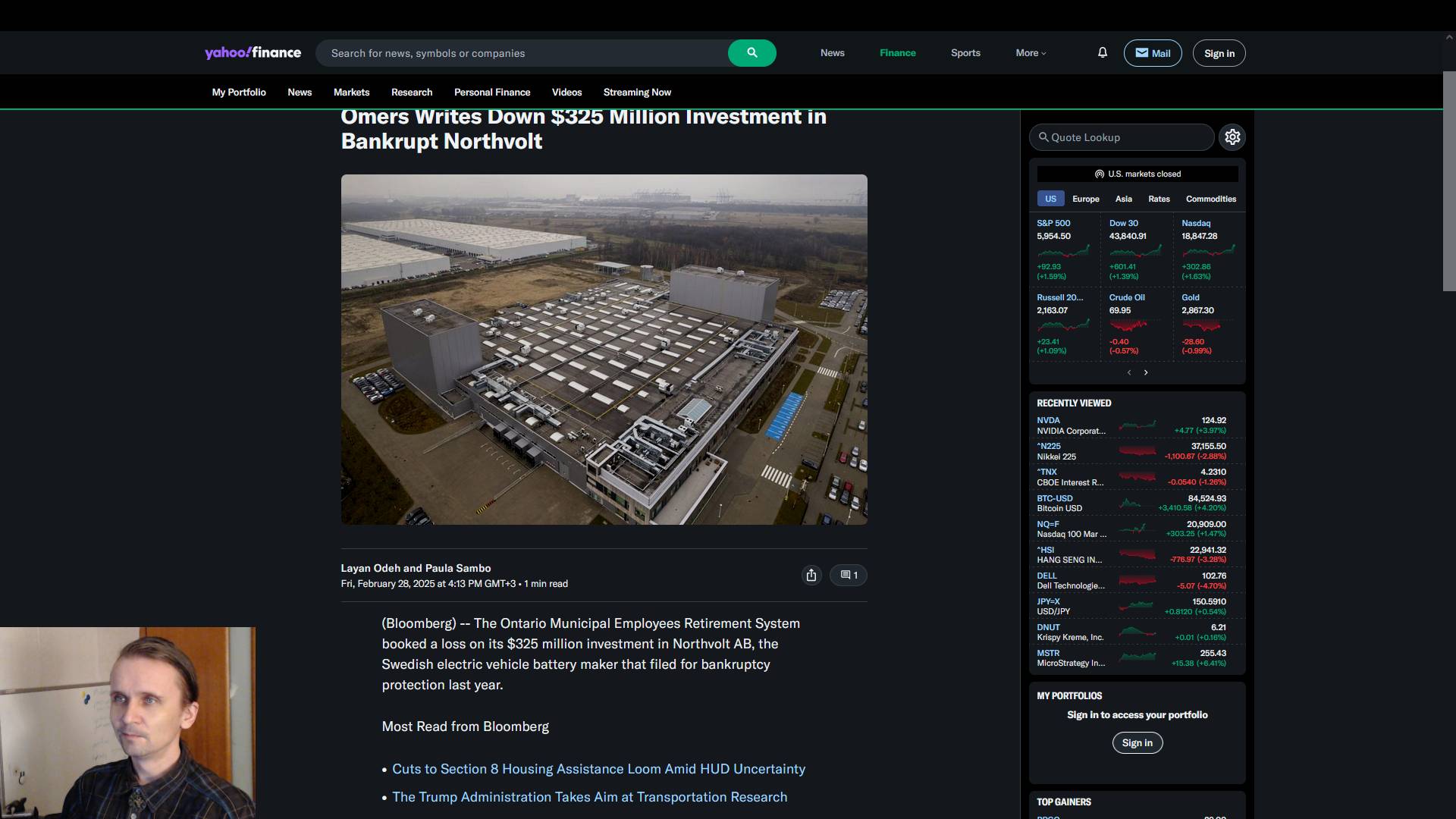Open the Personal Finance menu
This screenshot has height=819, width=1456.
coord(491,93)
